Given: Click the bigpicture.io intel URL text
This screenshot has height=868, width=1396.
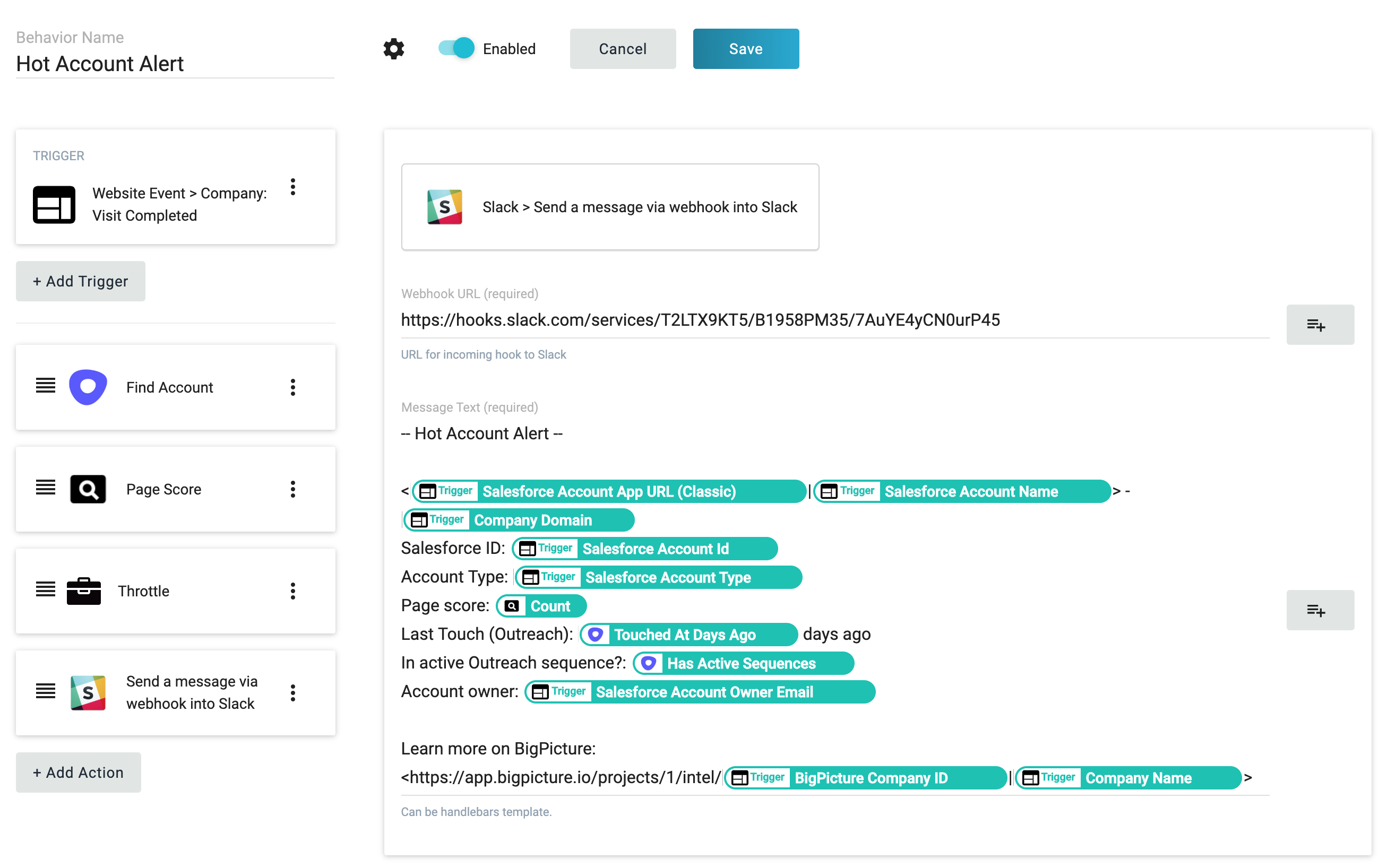Looking at the screenshot, I should 561,778.
